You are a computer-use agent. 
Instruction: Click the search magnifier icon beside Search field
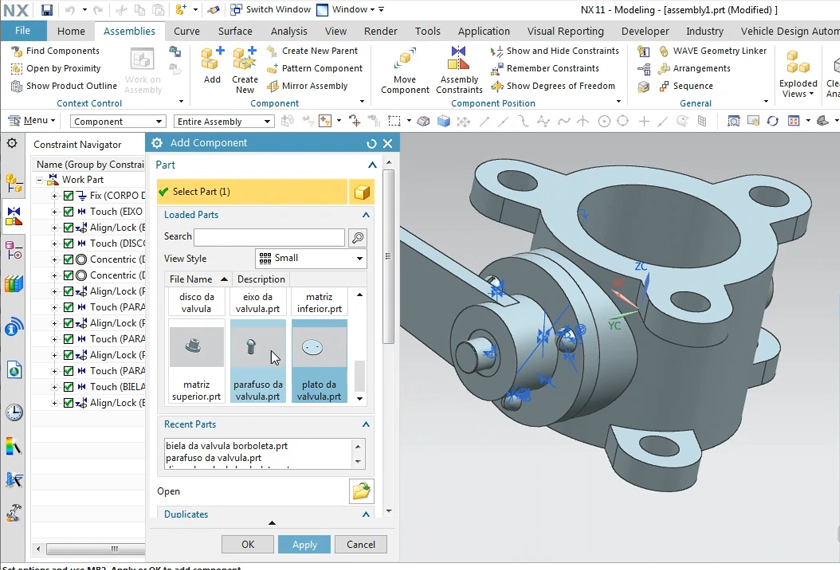[358, 237]
